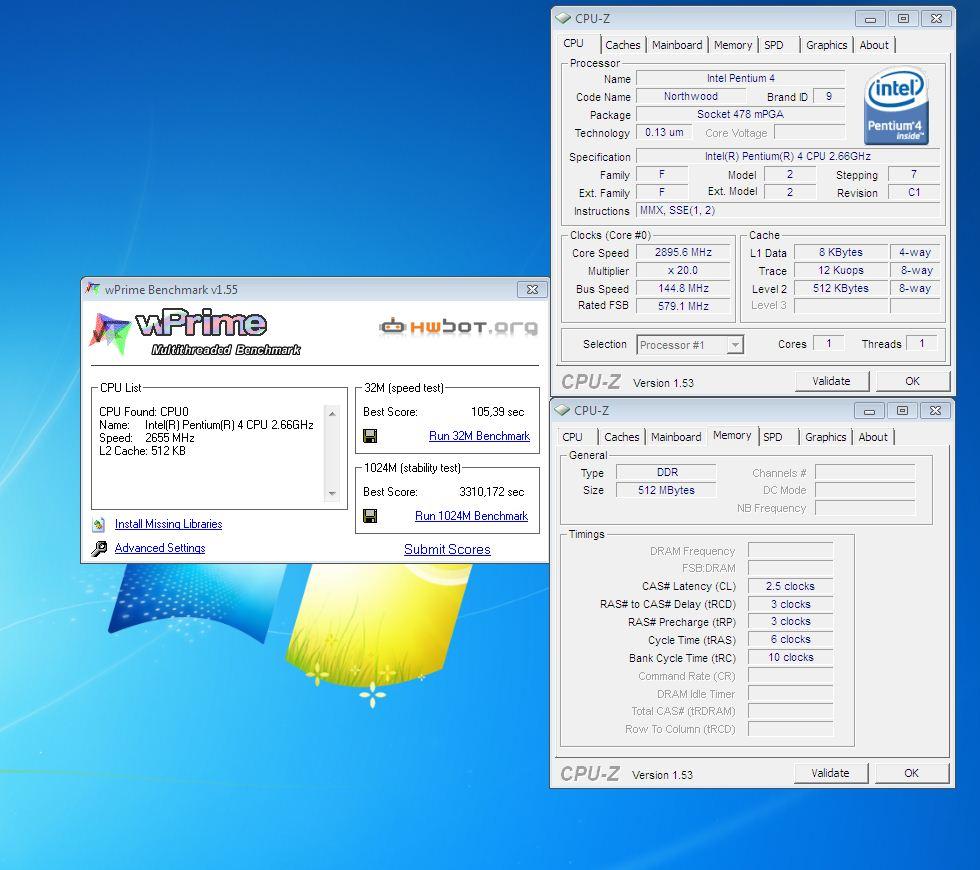Click the Threads count field

tap(922, 343)
